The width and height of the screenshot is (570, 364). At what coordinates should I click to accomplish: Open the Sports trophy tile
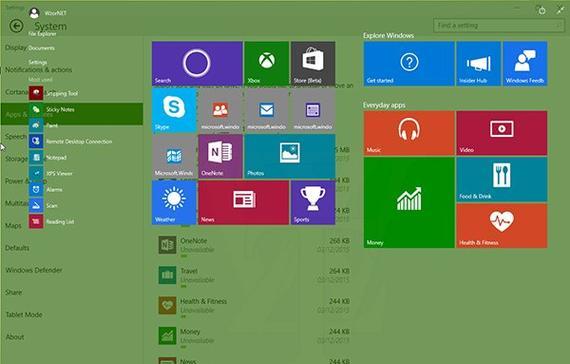coord(313,203)
